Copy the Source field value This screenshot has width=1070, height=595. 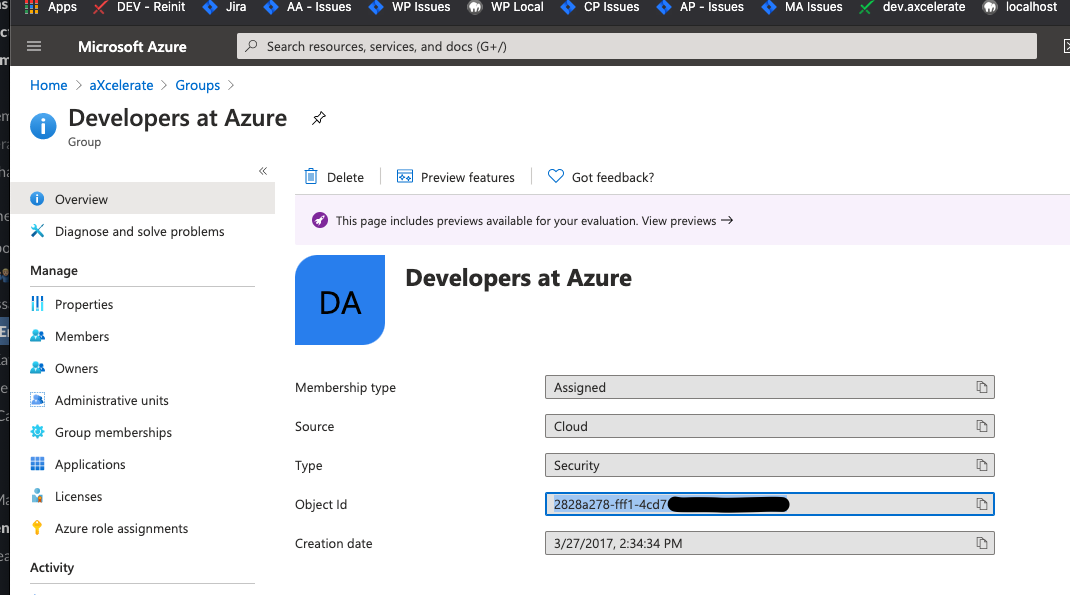pyautogui.click(x=982, y=426)
